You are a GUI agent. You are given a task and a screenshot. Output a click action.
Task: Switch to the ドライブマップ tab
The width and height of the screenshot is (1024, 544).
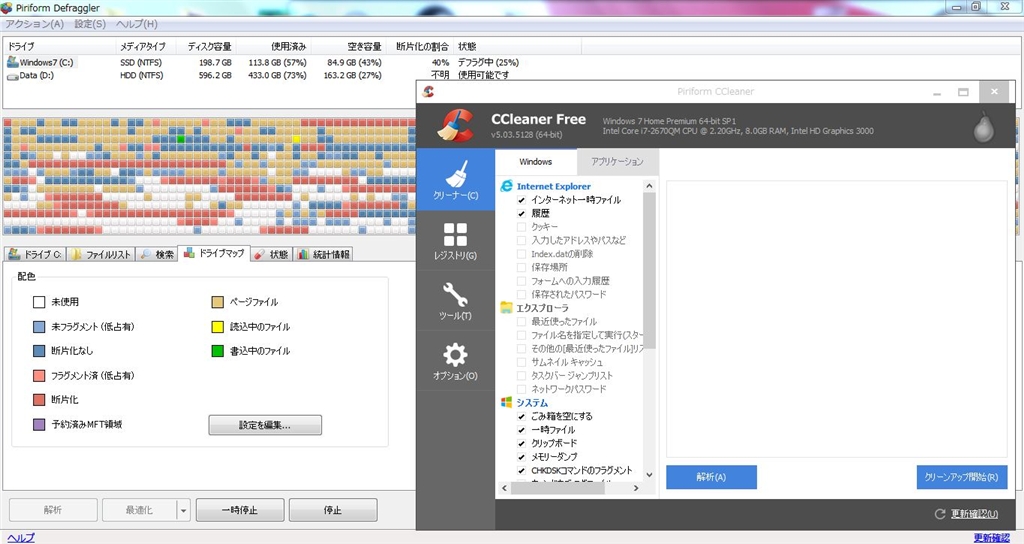[x=214, y=253]
